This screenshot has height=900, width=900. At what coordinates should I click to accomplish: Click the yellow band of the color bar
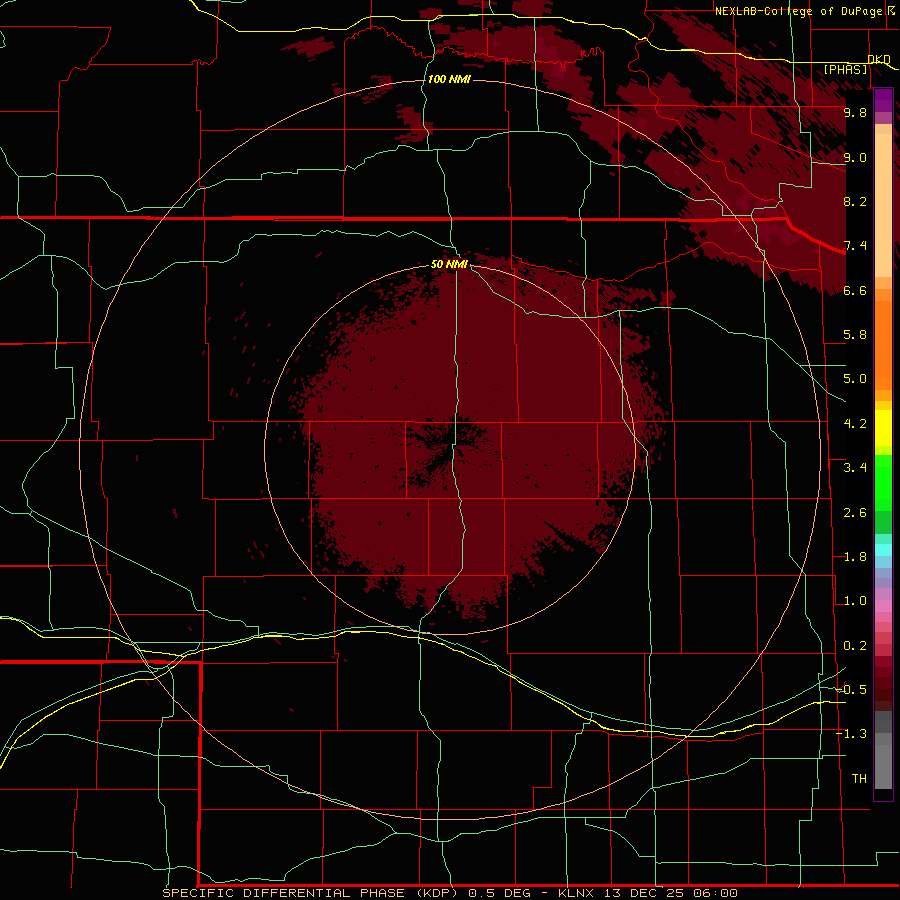(x=883, y=428)
